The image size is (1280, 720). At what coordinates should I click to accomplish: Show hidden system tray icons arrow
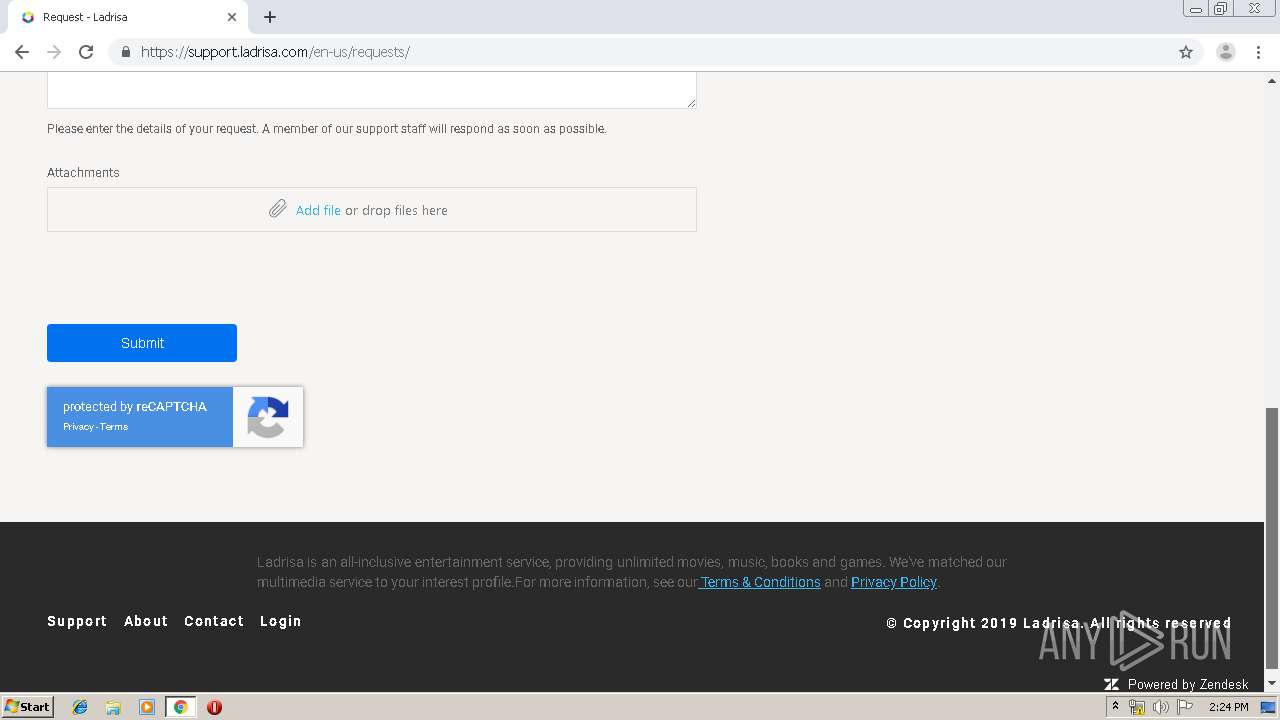pos(1115,707)
